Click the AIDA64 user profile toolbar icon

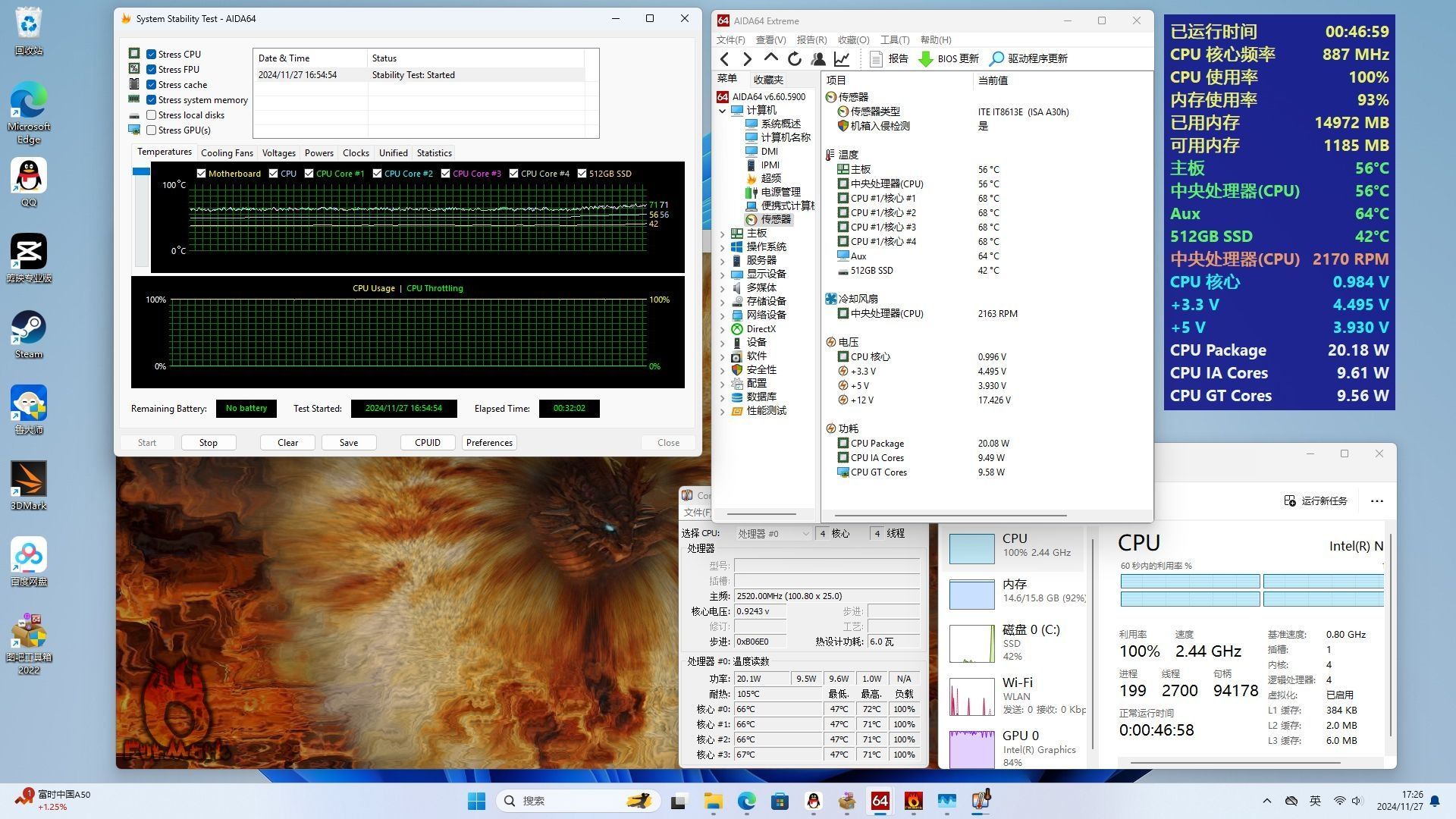click(818, 58)
